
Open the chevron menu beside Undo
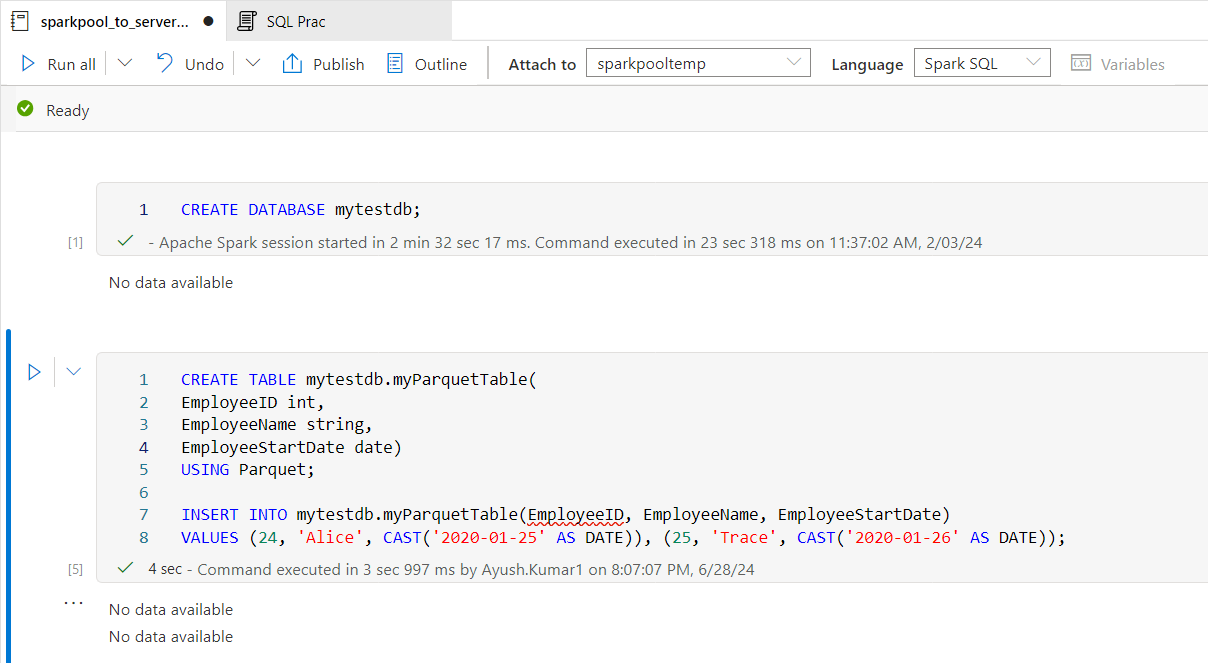click(x=252, y=63)
